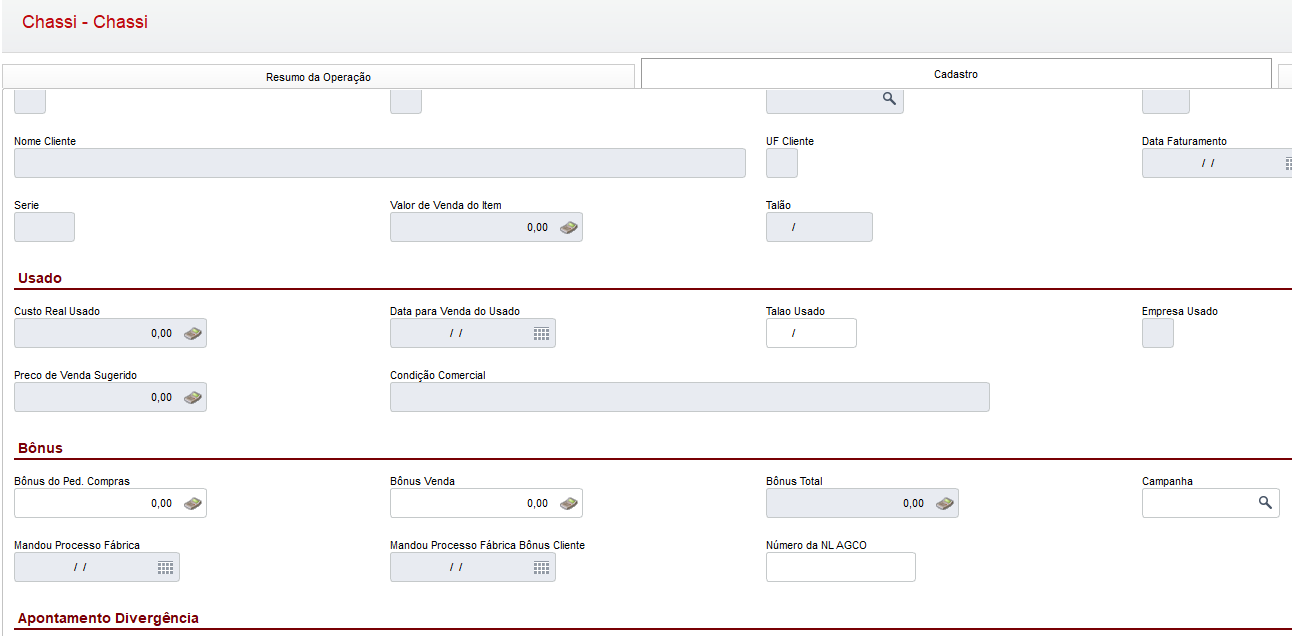Click the 'Bônus' section heading
The height and width of the screenshot is (636, 1292).
coord(40,448)
